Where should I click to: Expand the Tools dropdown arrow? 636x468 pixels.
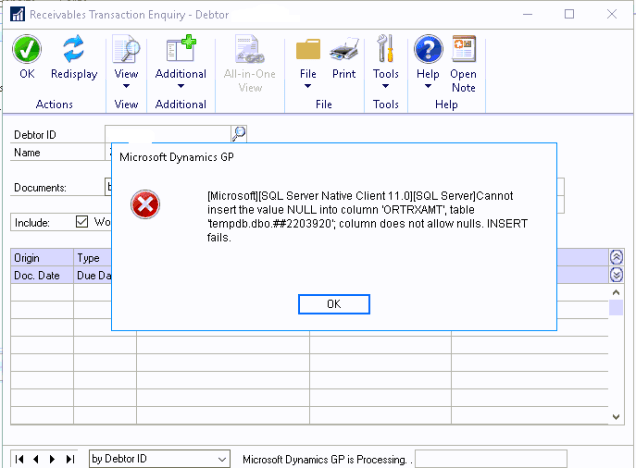tap(385, 86)
